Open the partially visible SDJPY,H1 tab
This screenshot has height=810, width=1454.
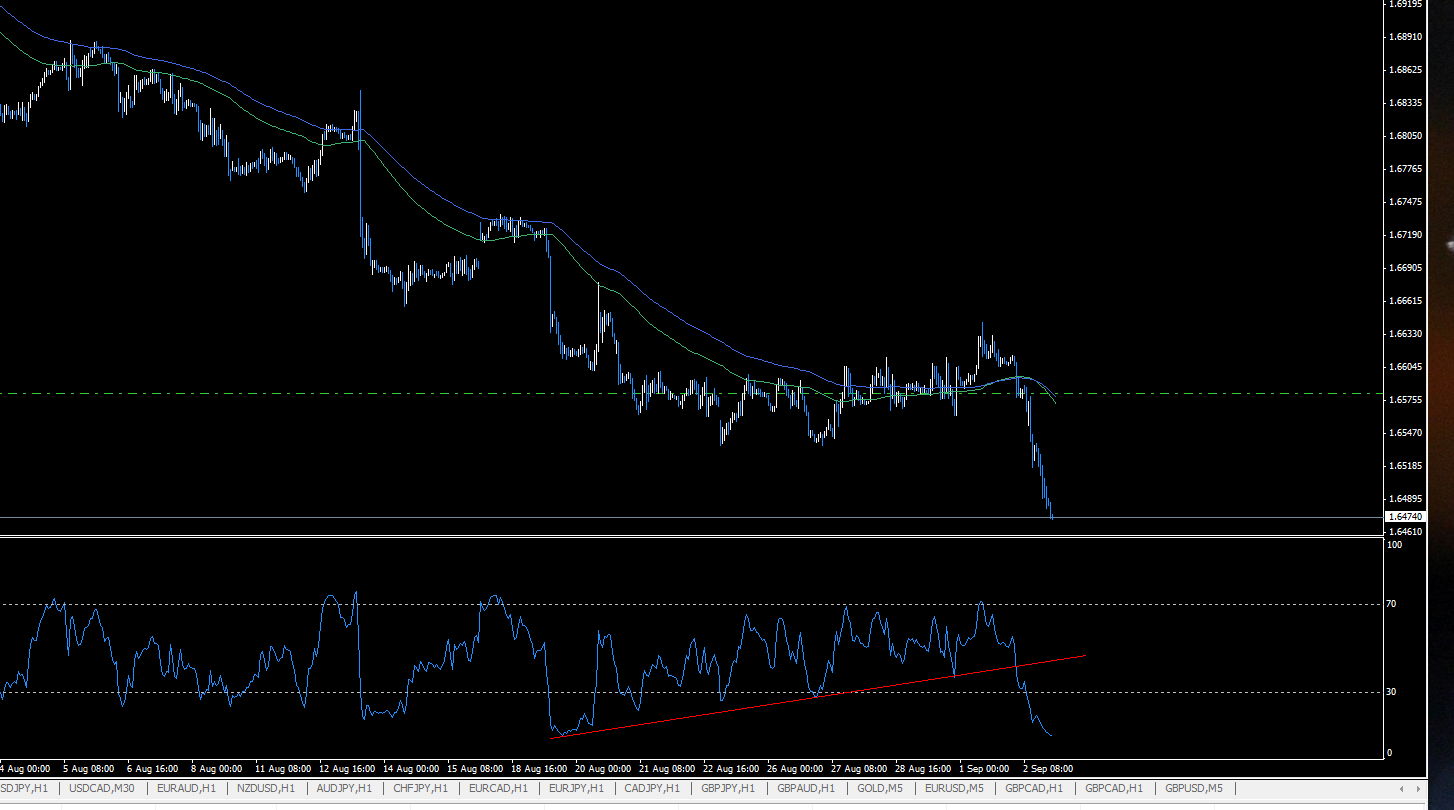coord(24,789)
